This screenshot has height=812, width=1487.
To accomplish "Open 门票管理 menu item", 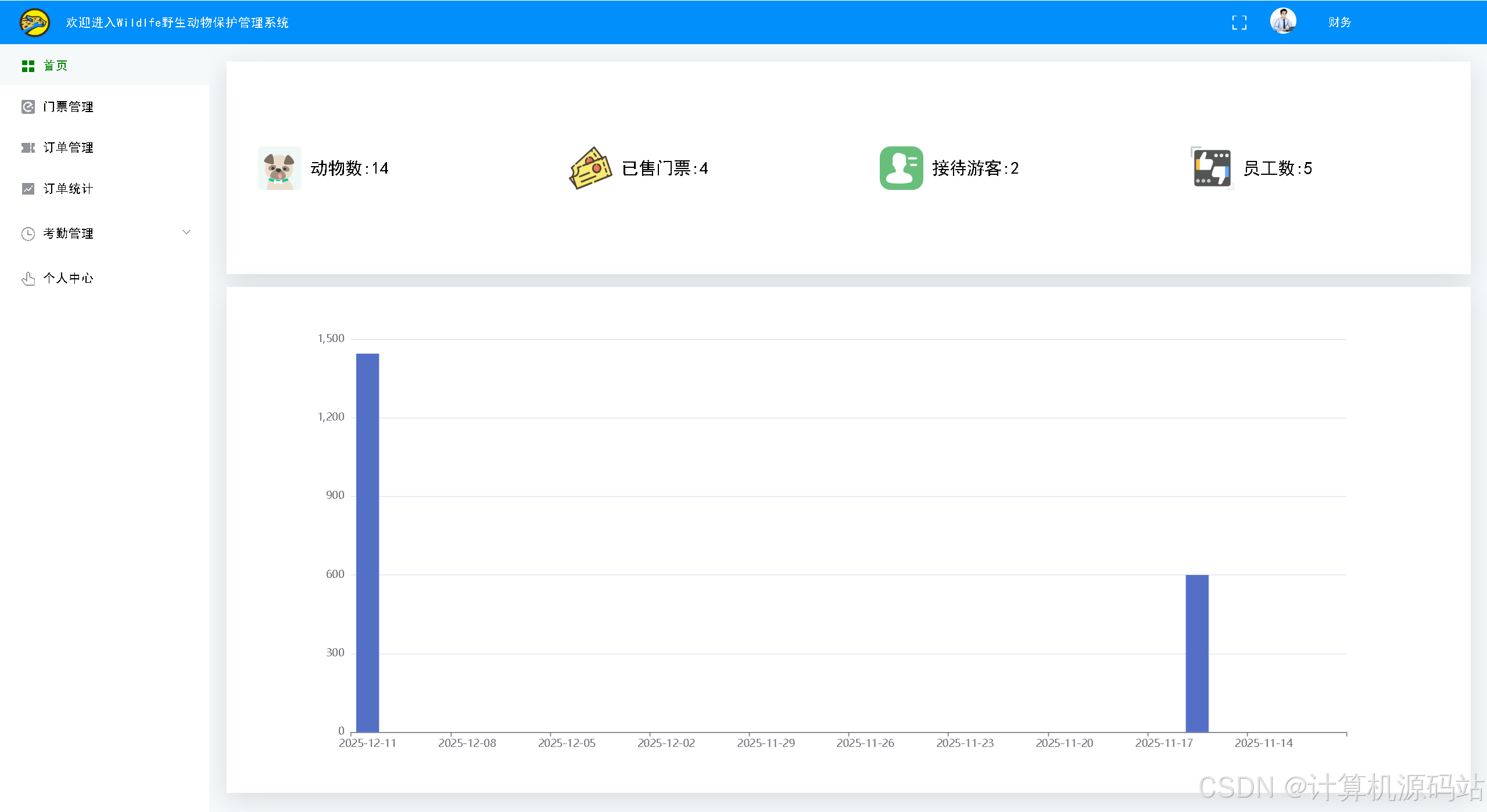I will 105,107.
